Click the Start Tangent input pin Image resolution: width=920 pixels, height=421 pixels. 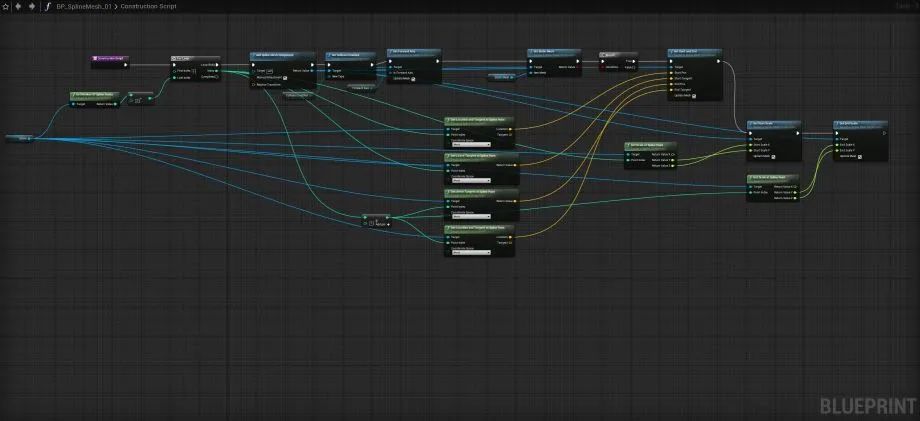click(671, 79)
